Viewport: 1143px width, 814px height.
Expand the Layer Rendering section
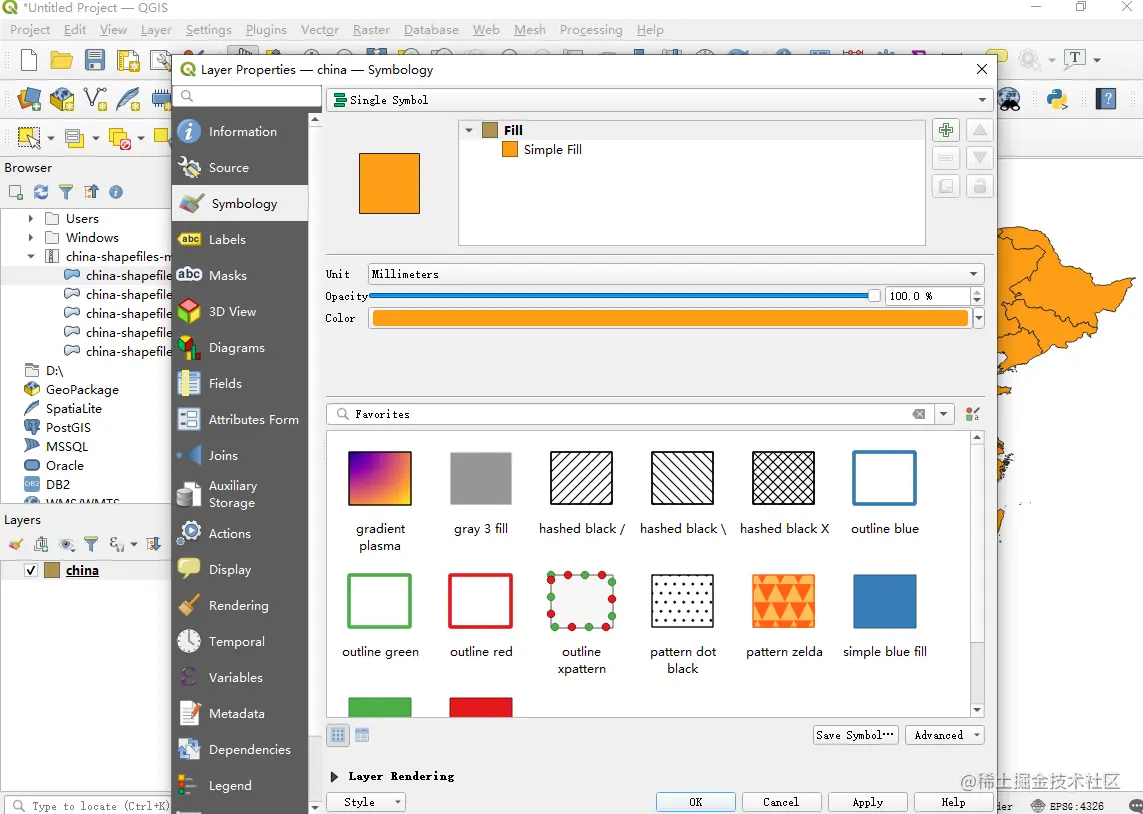pos(335,776)
